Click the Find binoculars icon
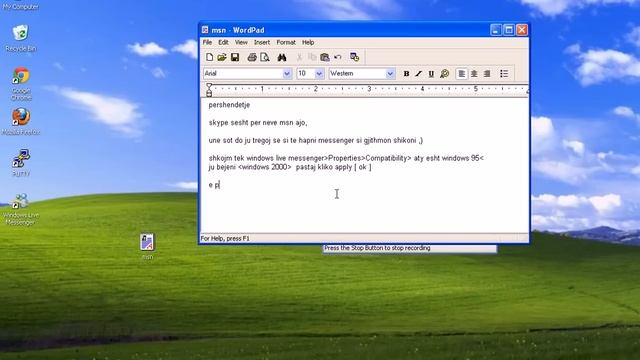Viewport: 640px width, 360px height. 282,58
